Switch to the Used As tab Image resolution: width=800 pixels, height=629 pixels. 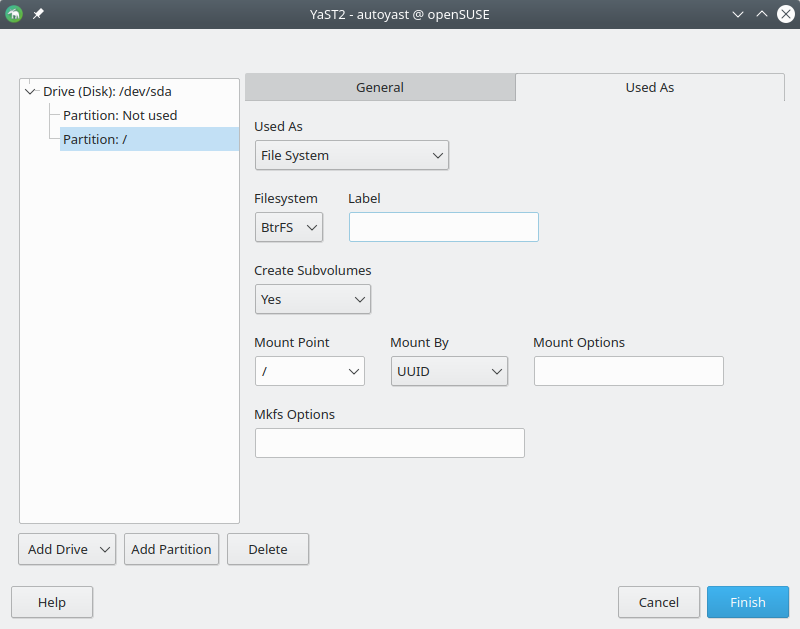click(x=649, y=87)
